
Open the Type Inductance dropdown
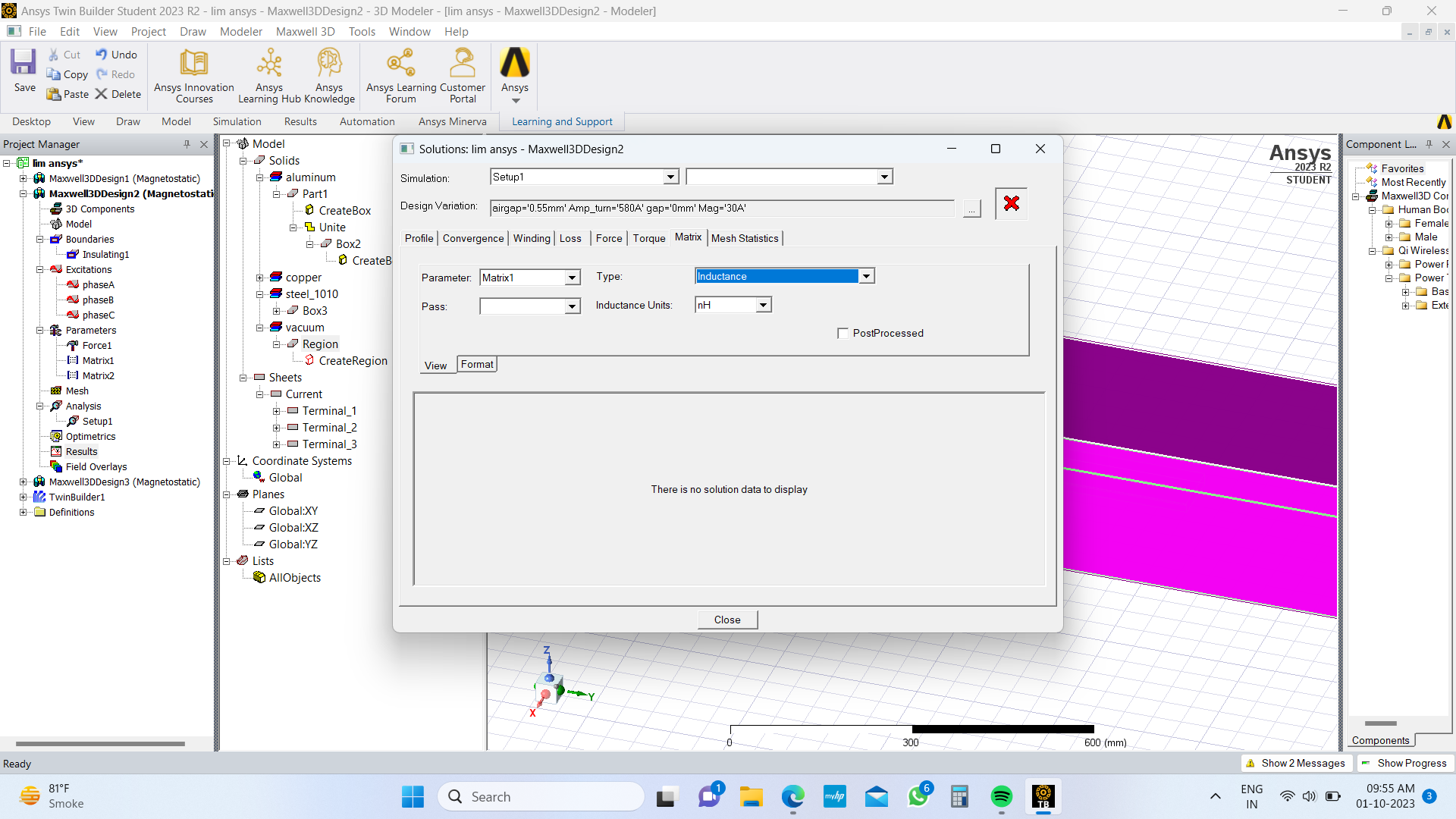tap(866, 276)
